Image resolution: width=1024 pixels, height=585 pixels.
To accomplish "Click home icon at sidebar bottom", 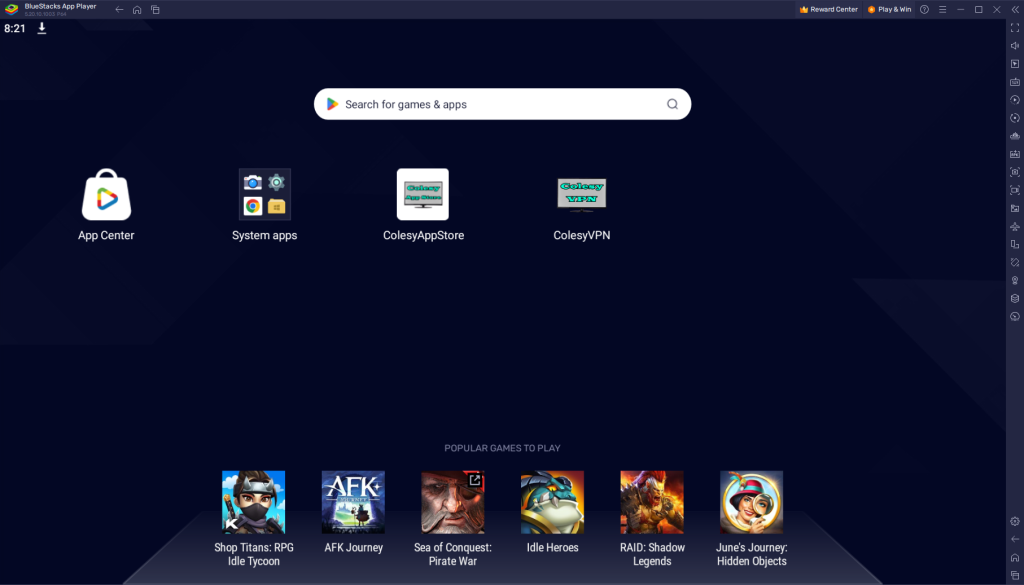I will pos(1015,558).
